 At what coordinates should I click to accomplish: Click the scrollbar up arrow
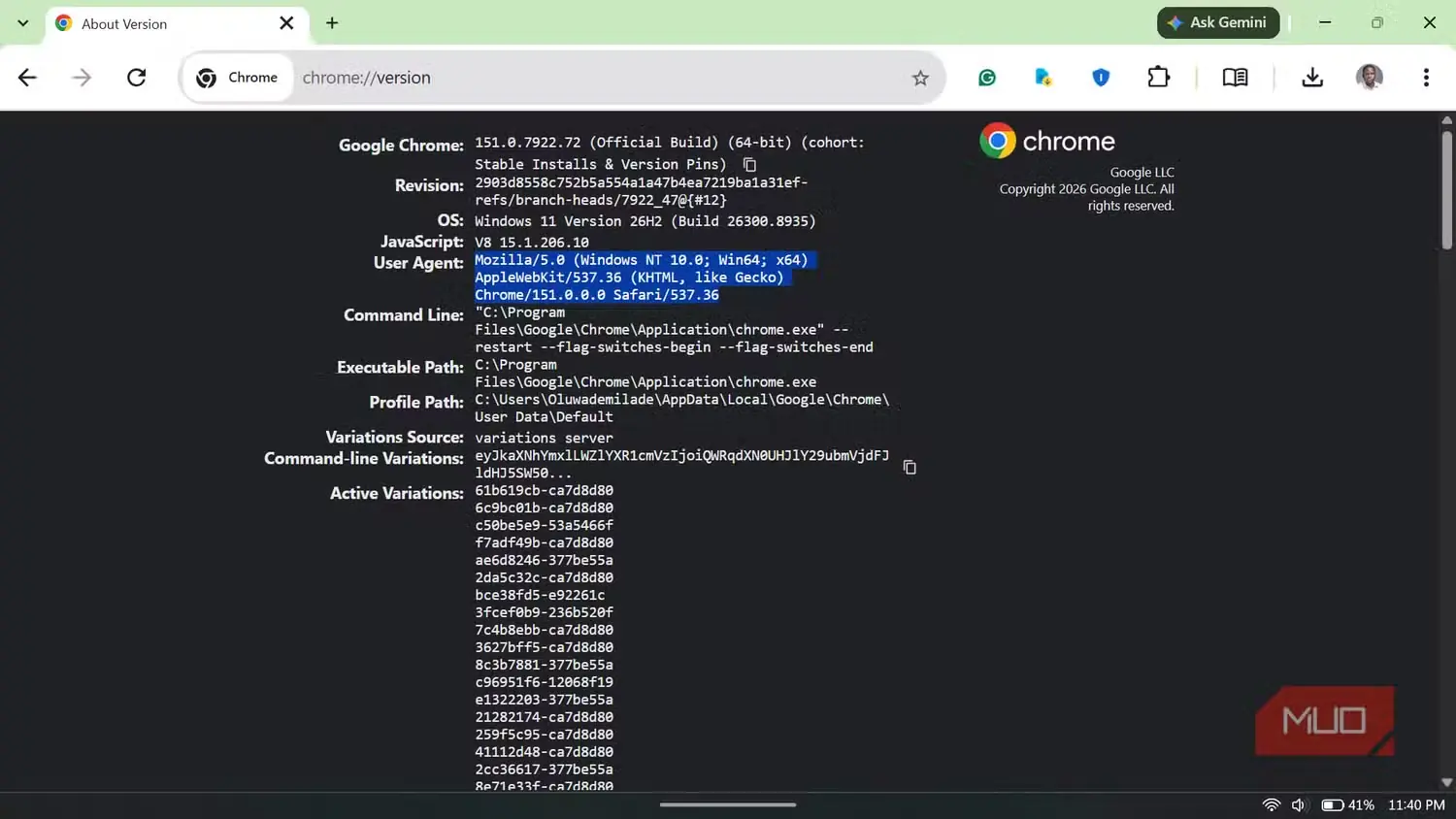coord(1447,120)
